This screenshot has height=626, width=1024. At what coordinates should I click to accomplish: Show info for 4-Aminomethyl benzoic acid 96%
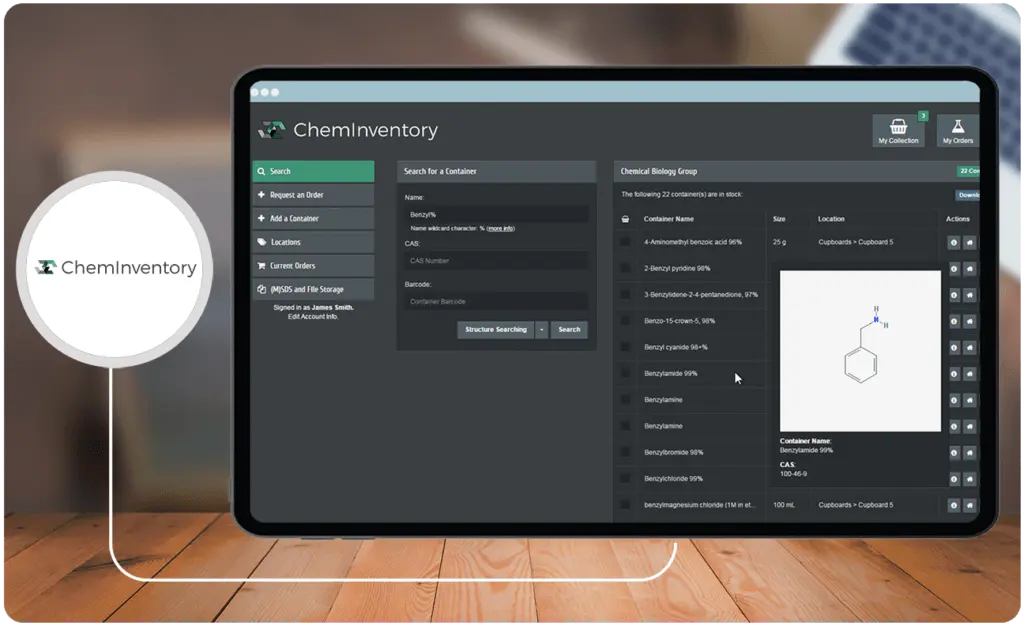coord(953,242)
